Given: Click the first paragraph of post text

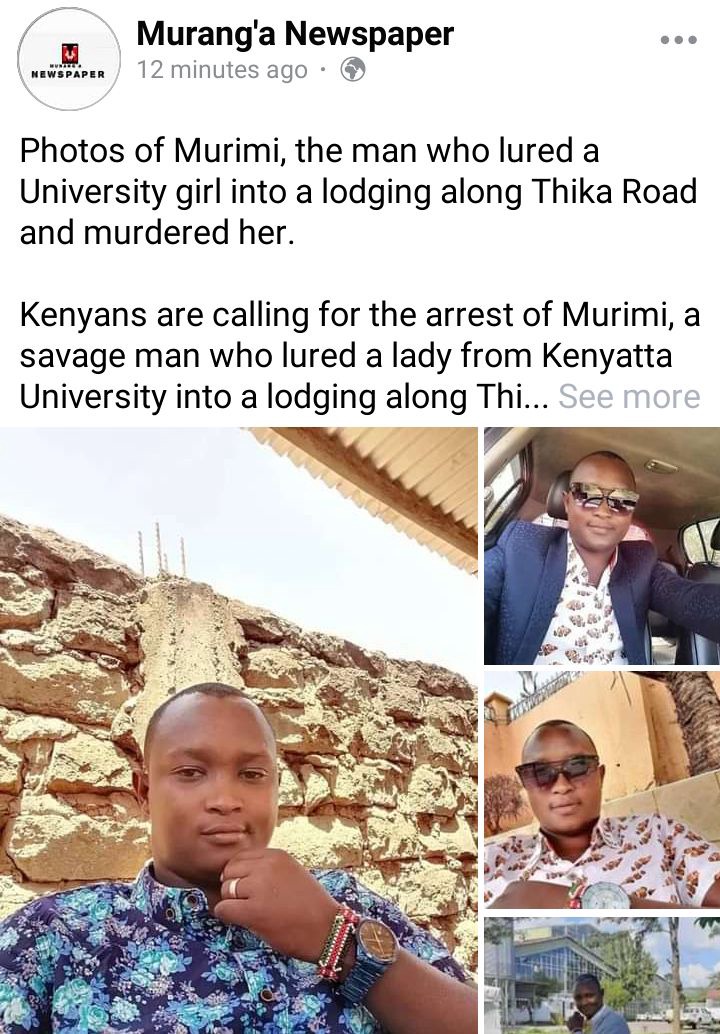Looking at the screenshot, I should click(x=358, y=192).
